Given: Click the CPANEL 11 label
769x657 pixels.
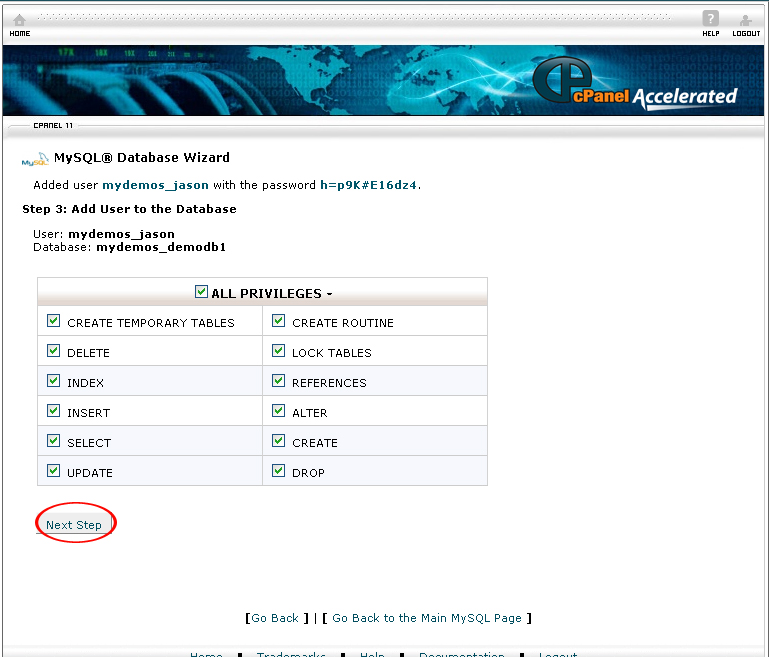Looking at the screenshot, I should click(x=53, y=126).
